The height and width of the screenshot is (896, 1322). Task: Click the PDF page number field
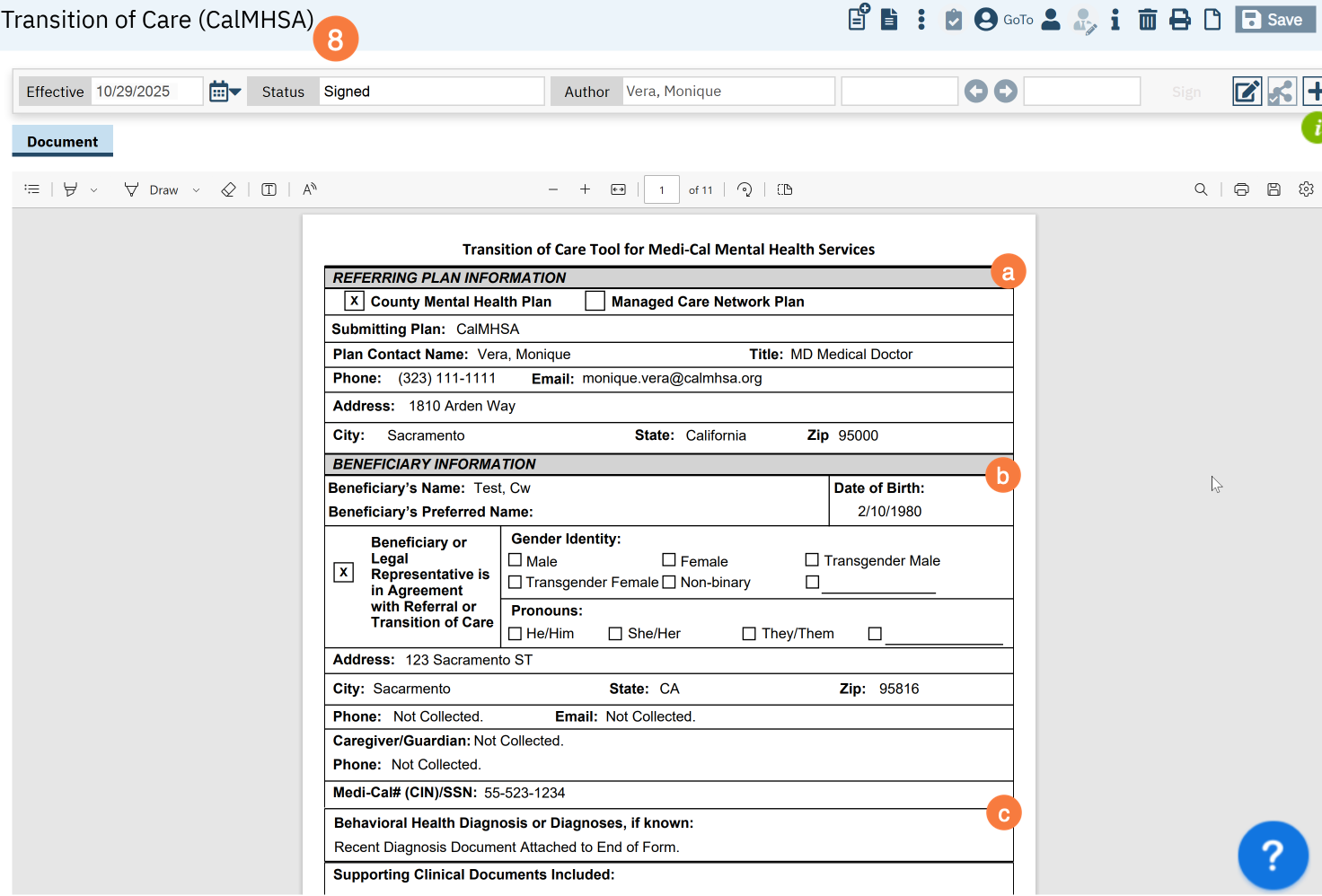662,189
